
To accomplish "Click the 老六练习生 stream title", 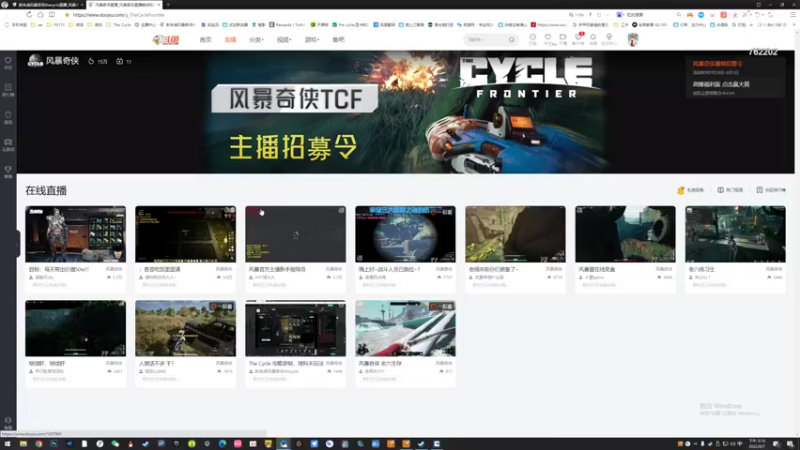I will [702, 269].
